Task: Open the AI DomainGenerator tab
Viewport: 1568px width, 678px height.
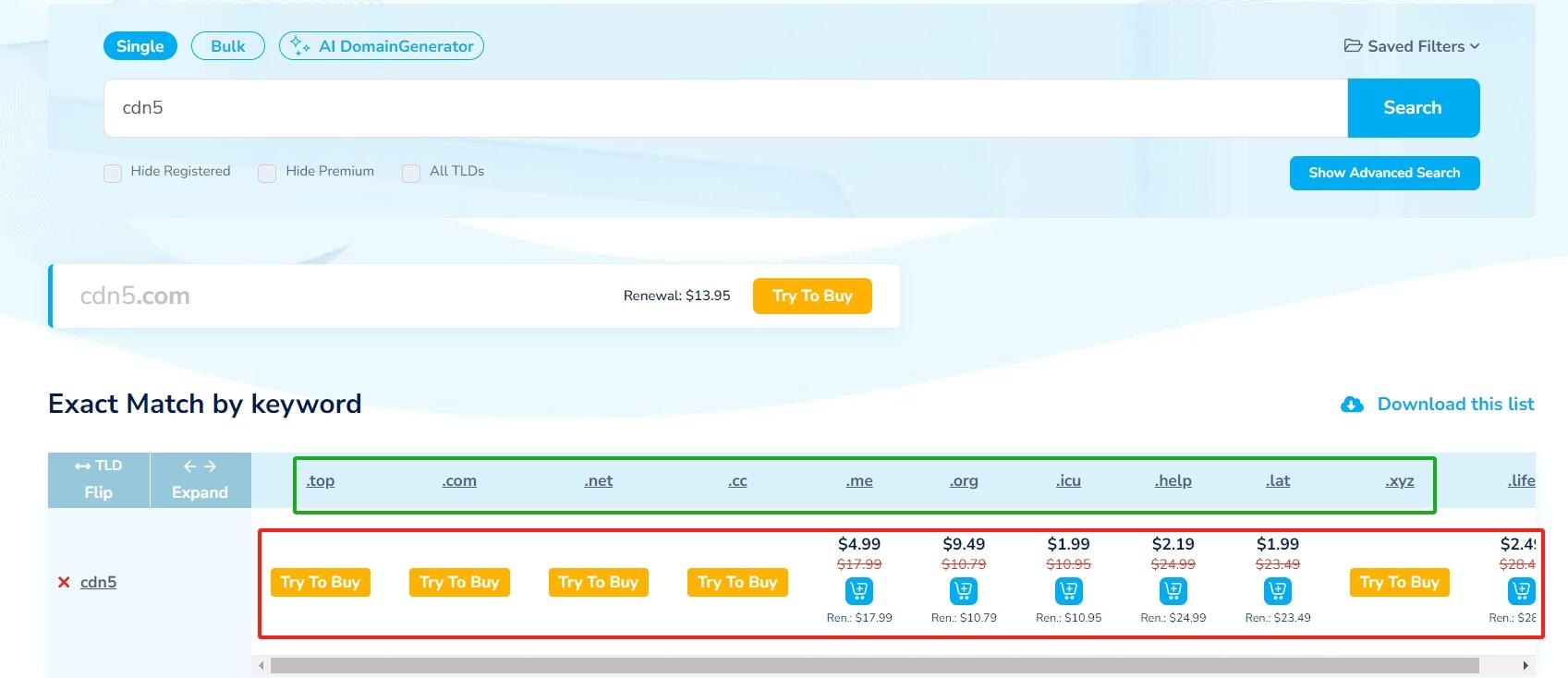Action: (382, 46)
